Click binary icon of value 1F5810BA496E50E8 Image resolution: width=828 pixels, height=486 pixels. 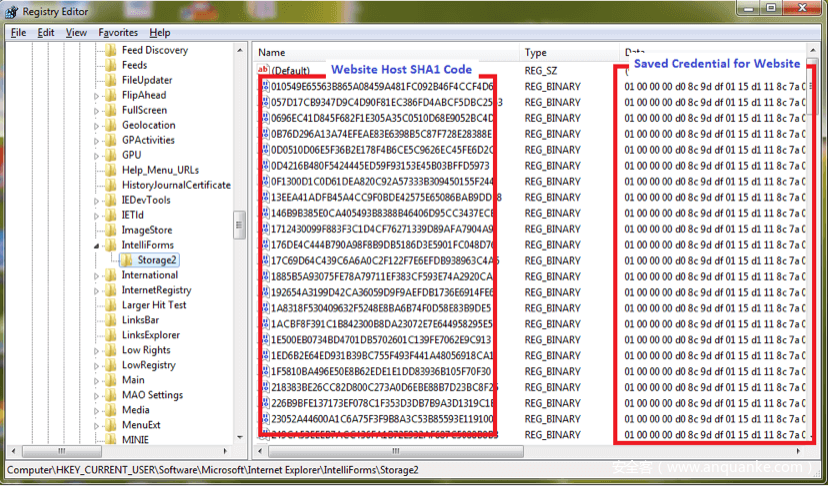(264, 371)
